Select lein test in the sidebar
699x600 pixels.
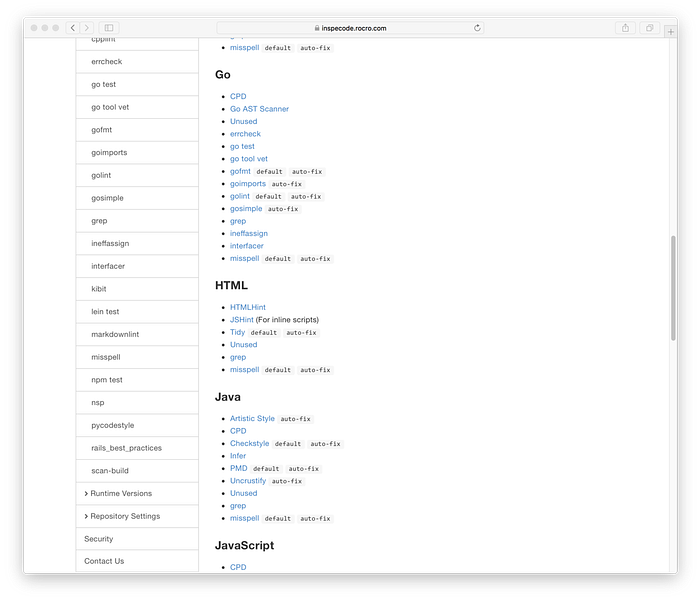click(137, 312)
